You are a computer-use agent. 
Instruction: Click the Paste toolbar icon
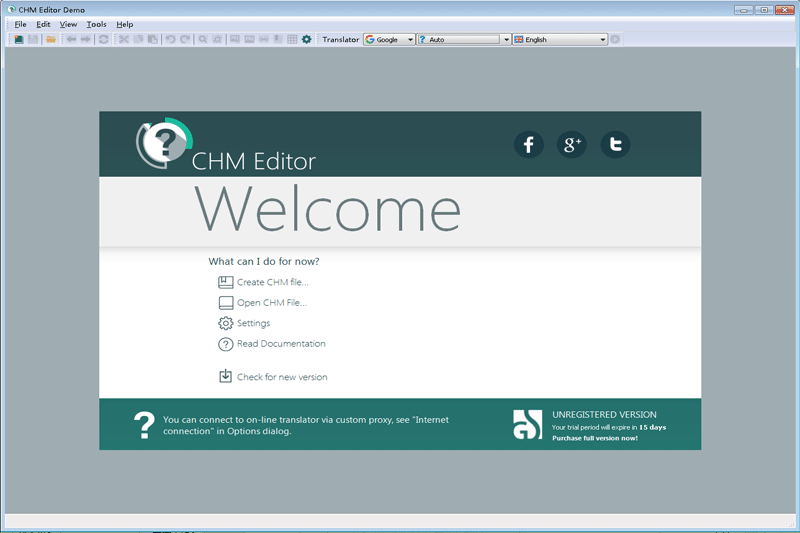tap(153, 39)
